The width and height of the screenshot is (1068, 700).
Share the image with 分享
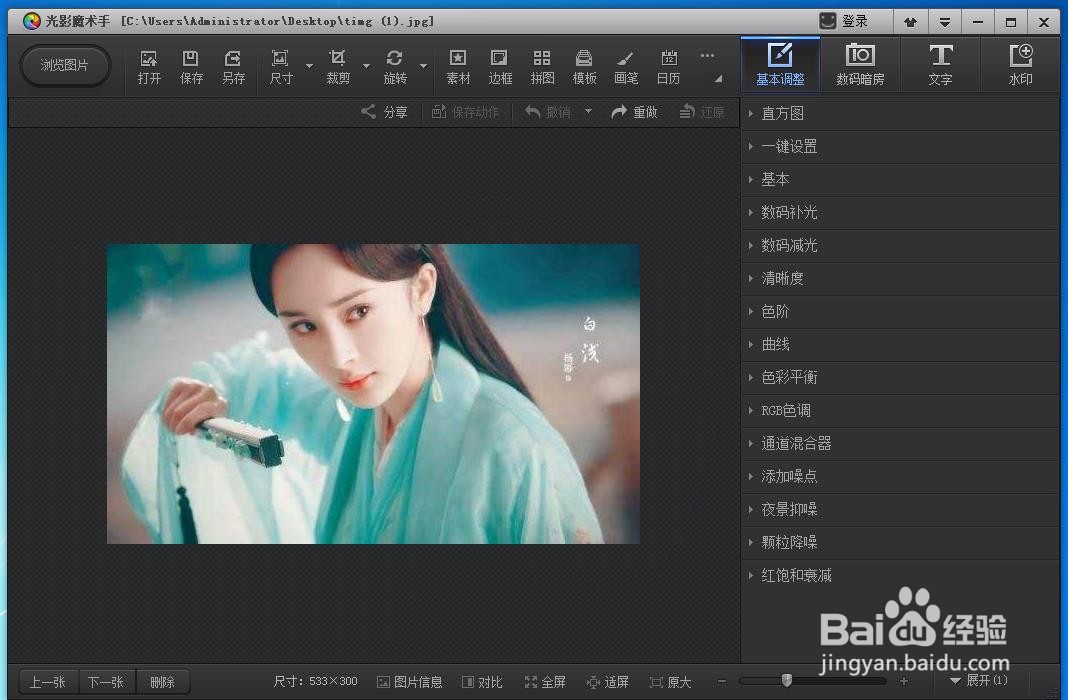click(384, 112)
